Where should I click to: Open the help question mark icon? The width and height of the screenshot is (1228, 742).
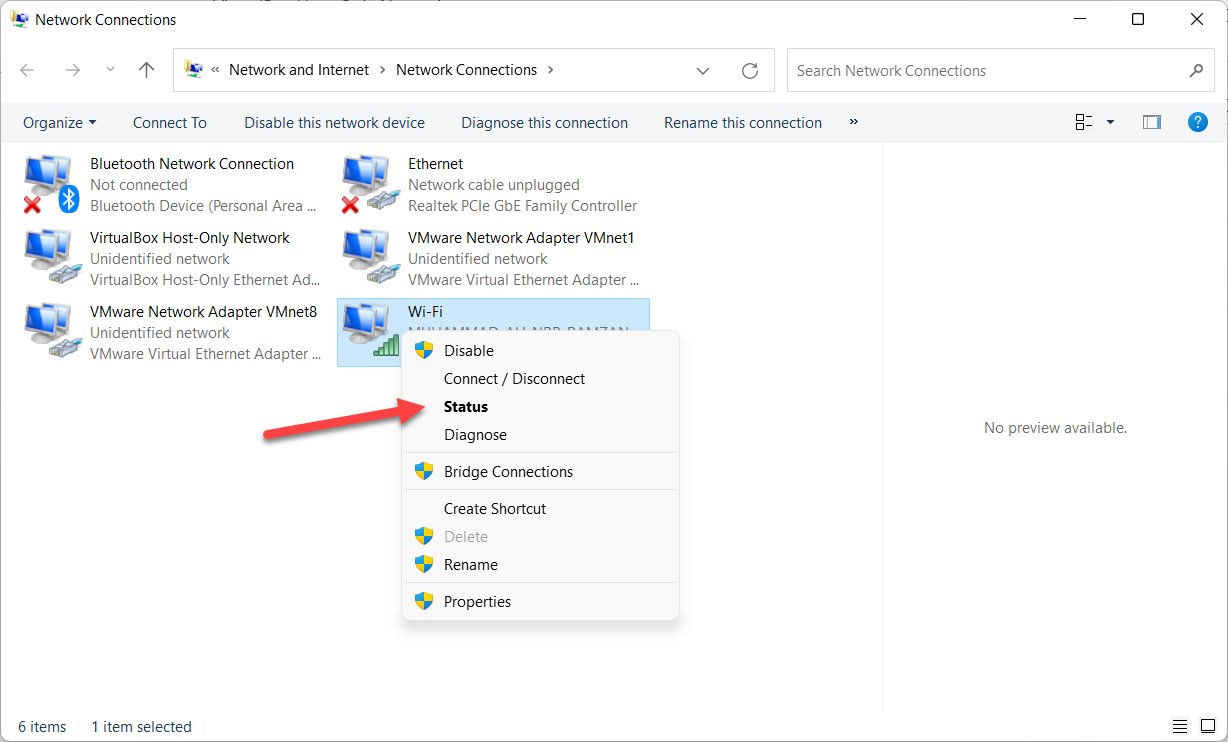pos(1197,122)
